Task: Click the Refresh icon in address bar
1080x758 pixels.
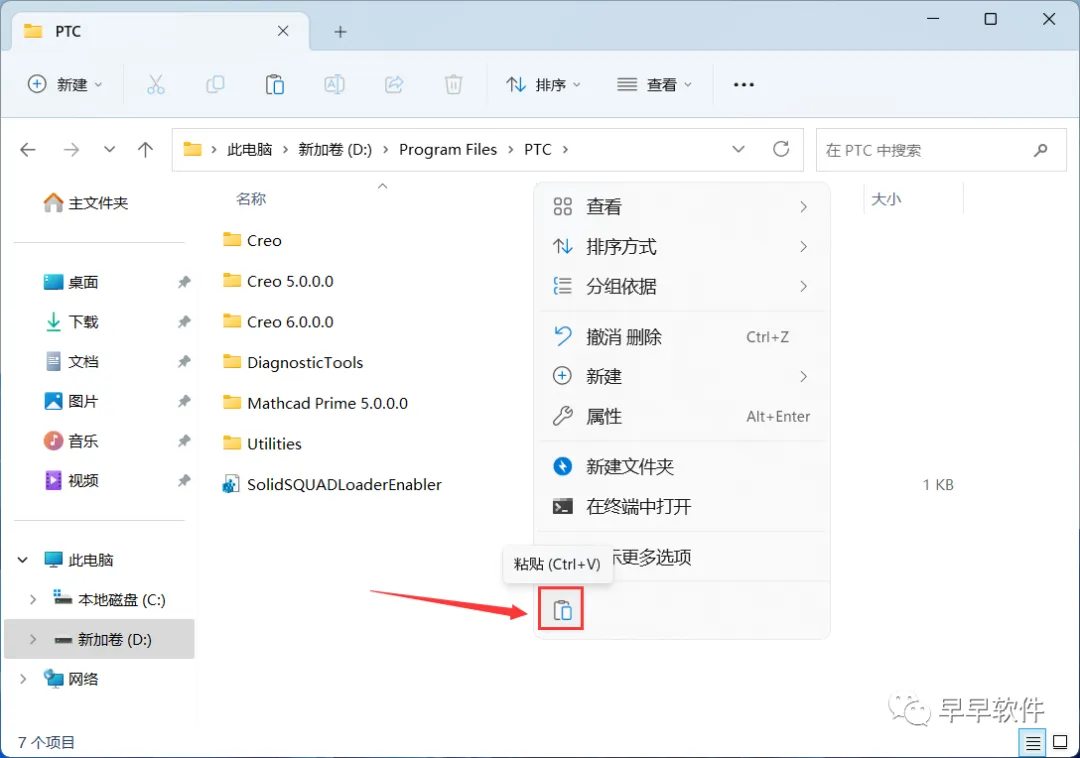Action: tap(781, 149)
